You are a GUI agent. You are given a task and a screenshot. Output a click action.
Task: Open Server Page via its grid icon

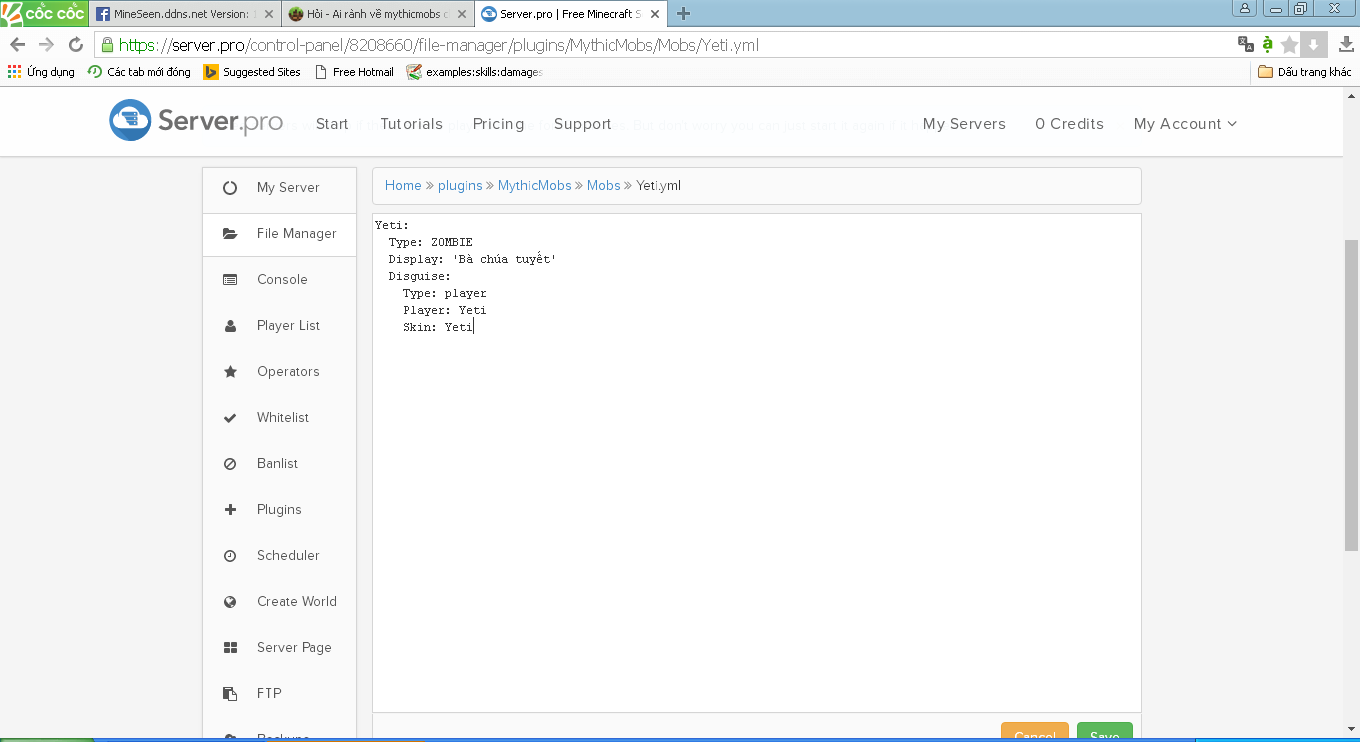pyautogui.click(x=230, y=648)
